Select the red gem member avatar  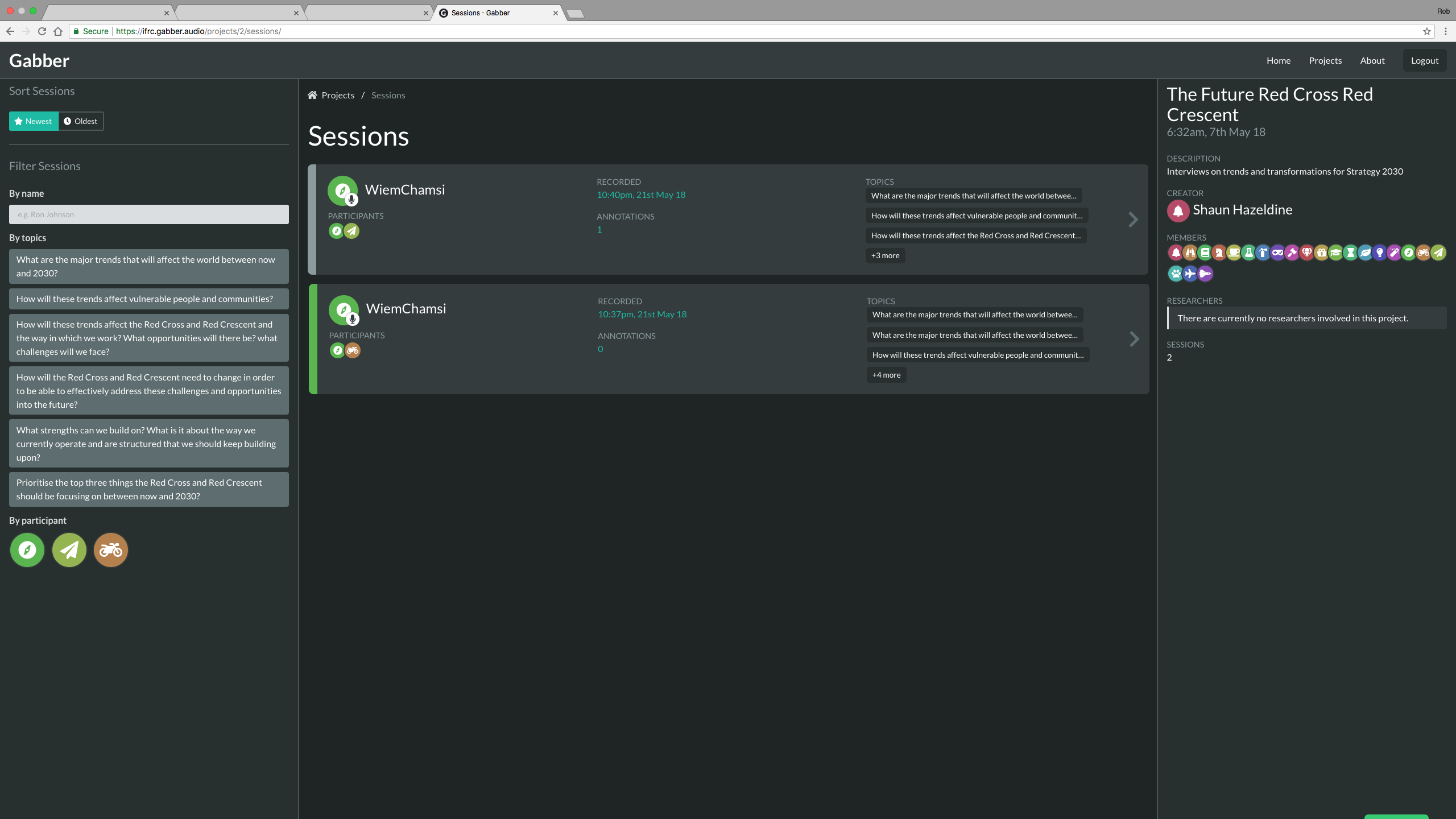1306,253
